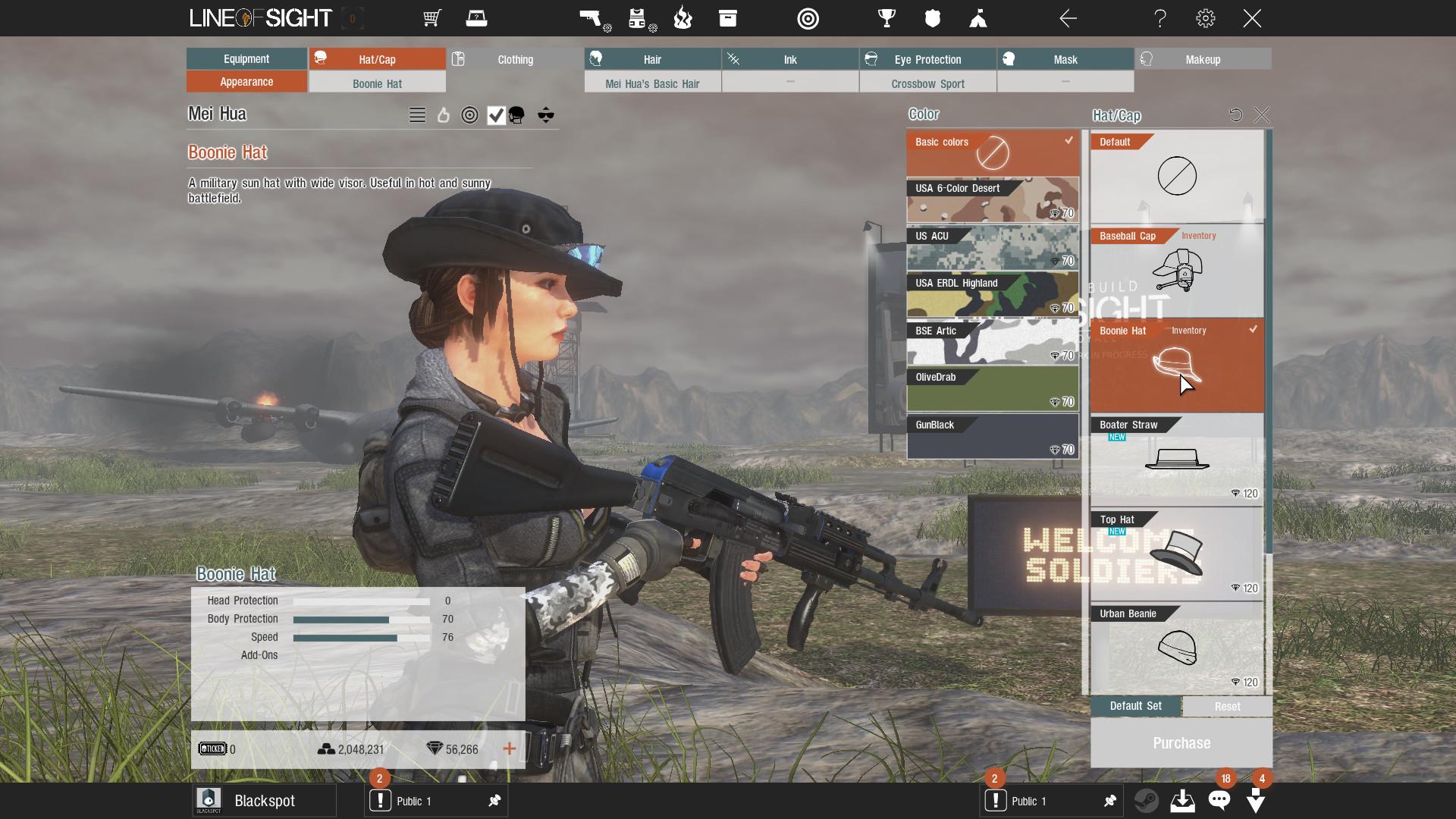
Task: Click the help question mark icon
Action: click(1159, 18)
